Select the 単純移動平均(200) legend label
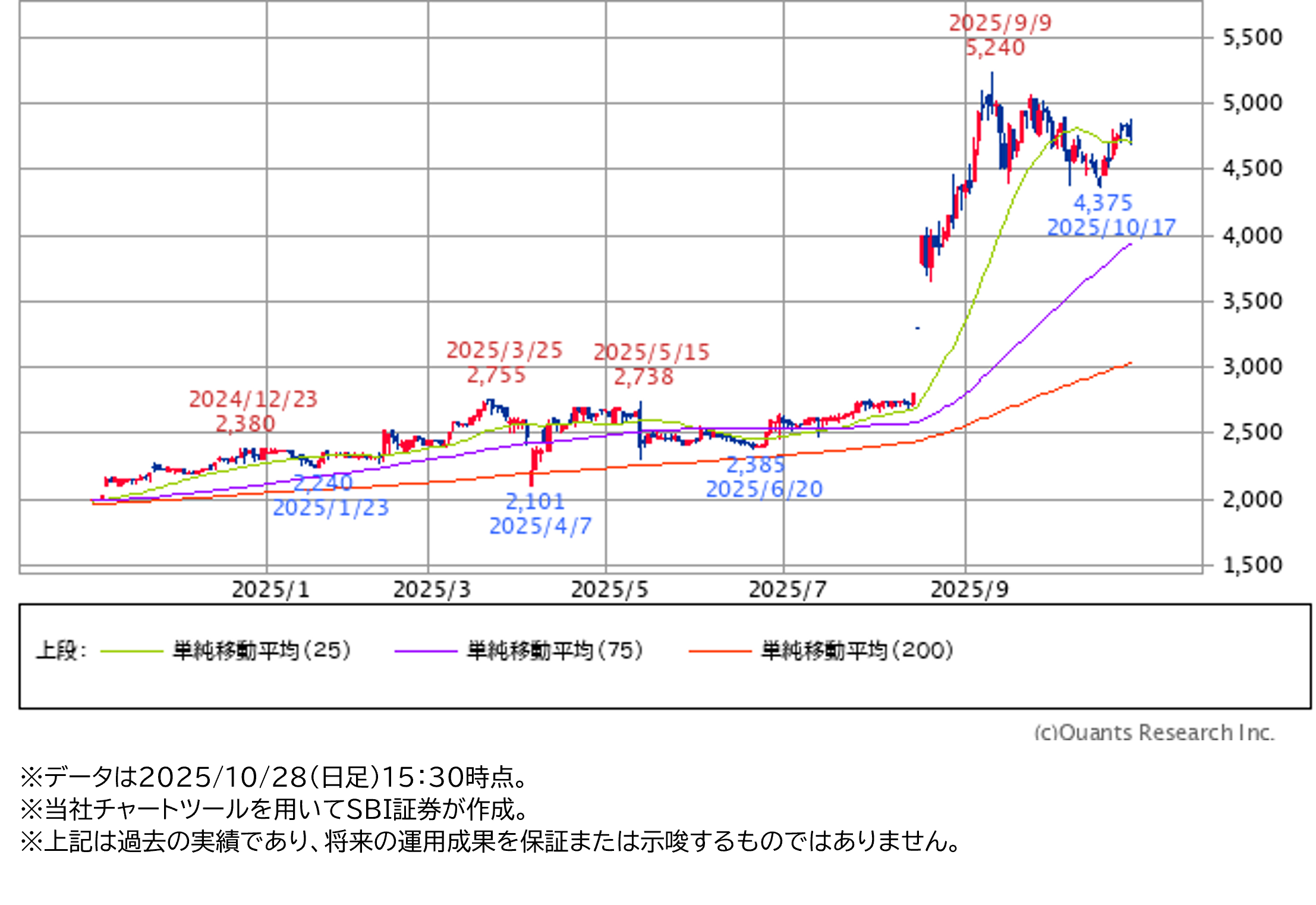 pyautogui.click(x=857, y=651)
